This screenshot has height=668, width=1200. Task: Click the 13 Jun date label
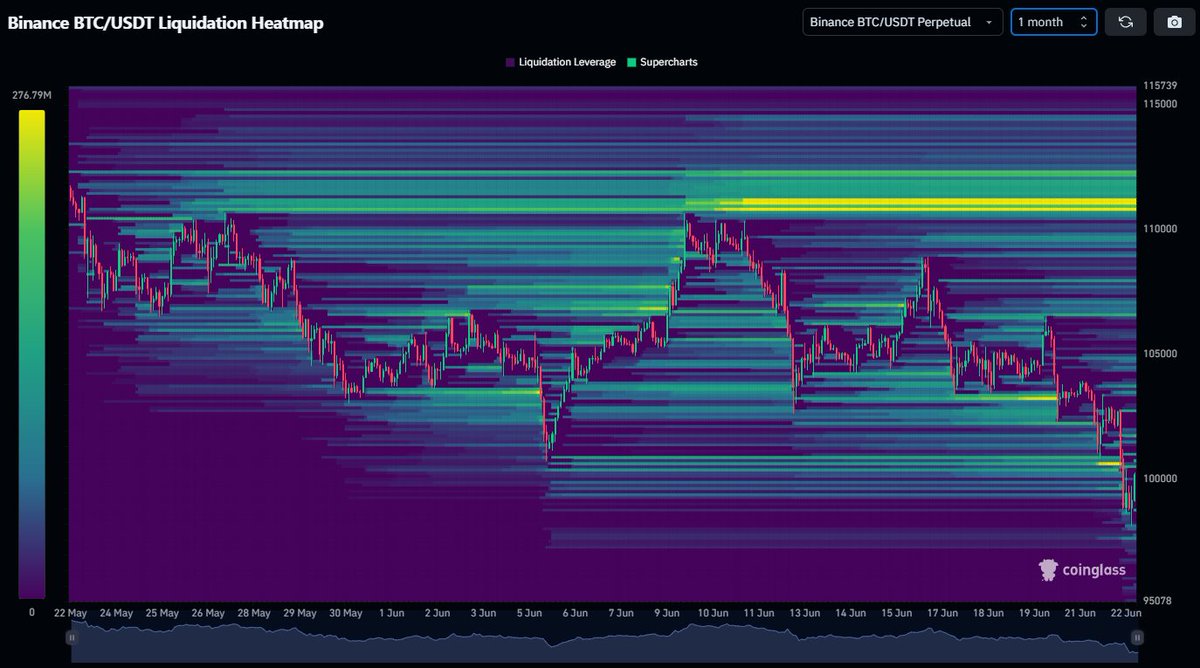(x=805, y=613)
